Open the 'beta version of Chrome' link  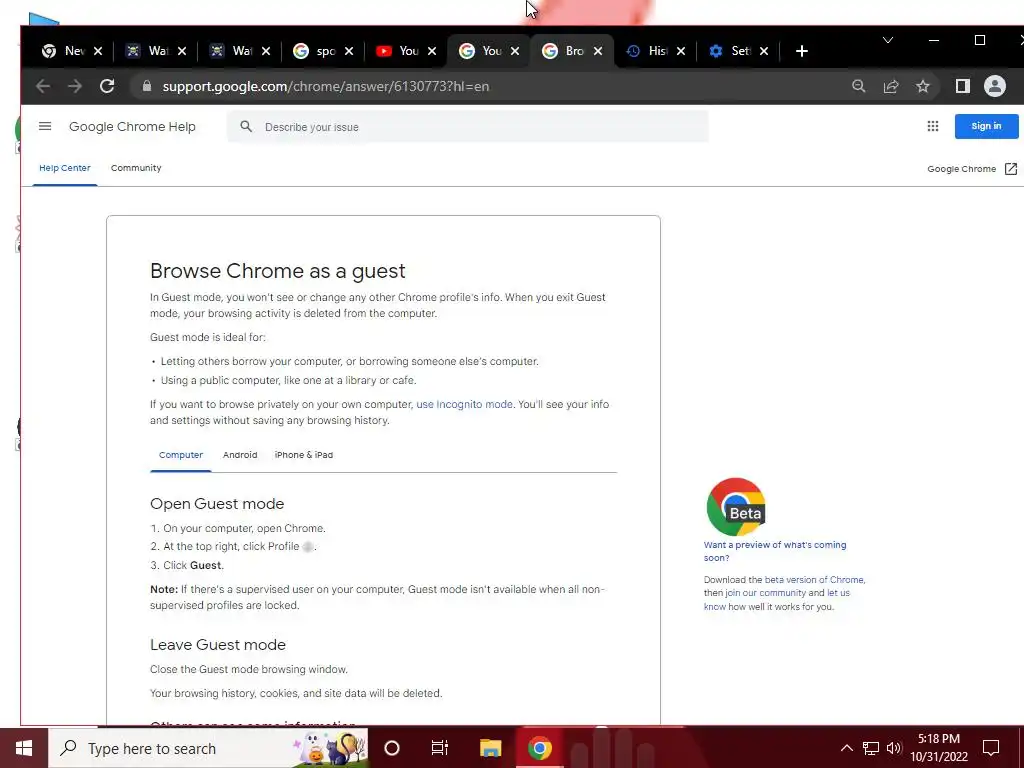coord(814,580)
